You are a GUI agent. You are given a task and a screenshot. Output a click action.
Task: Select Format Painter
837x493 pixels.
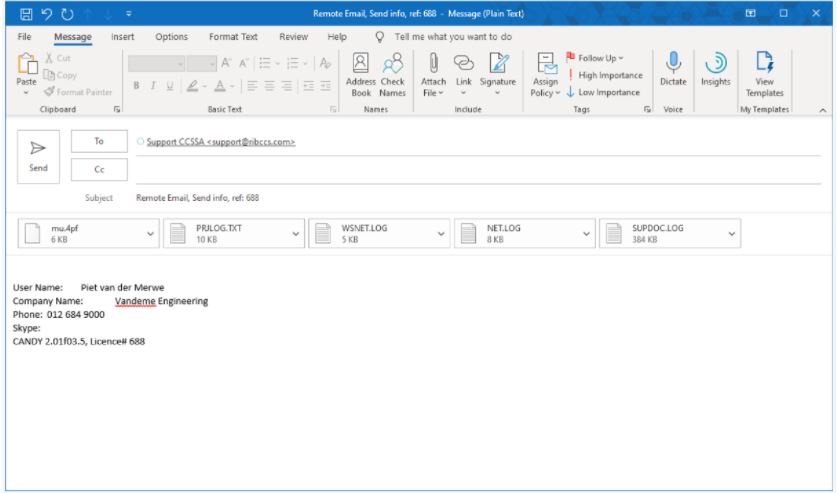point(78,92)
